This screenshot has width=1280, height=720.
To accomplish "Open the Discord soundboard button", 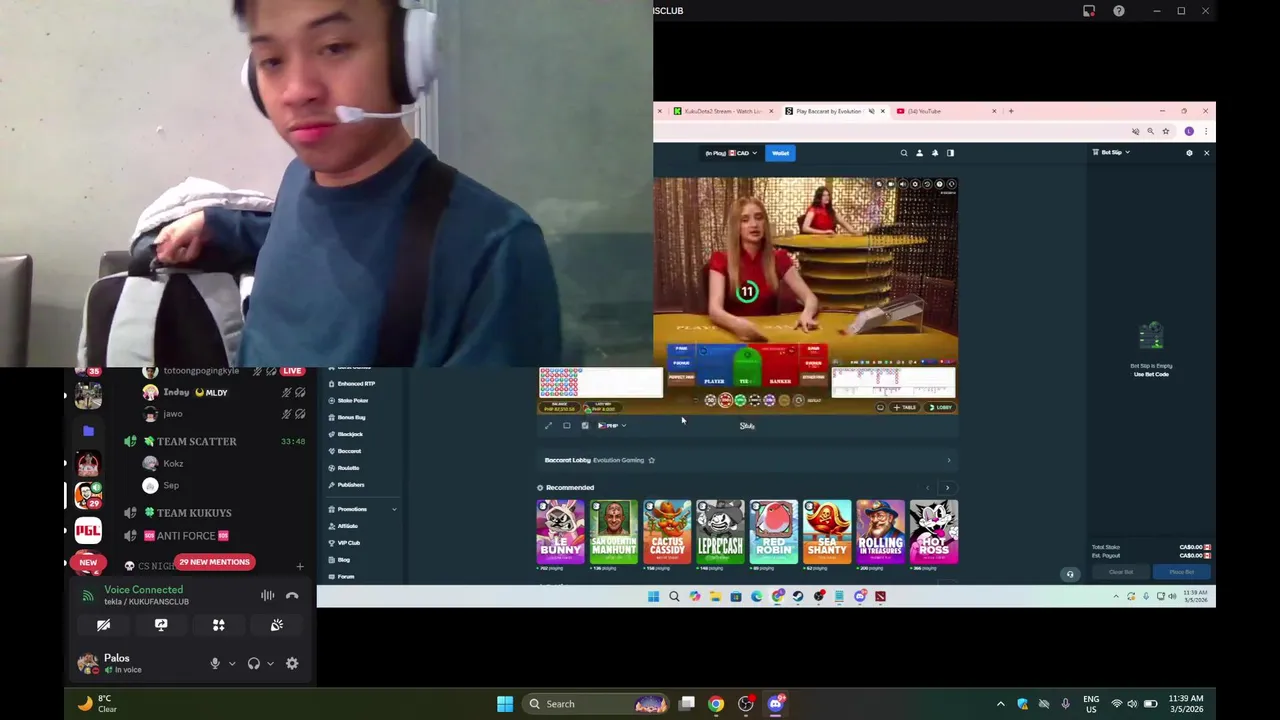I will click(277, 625).
